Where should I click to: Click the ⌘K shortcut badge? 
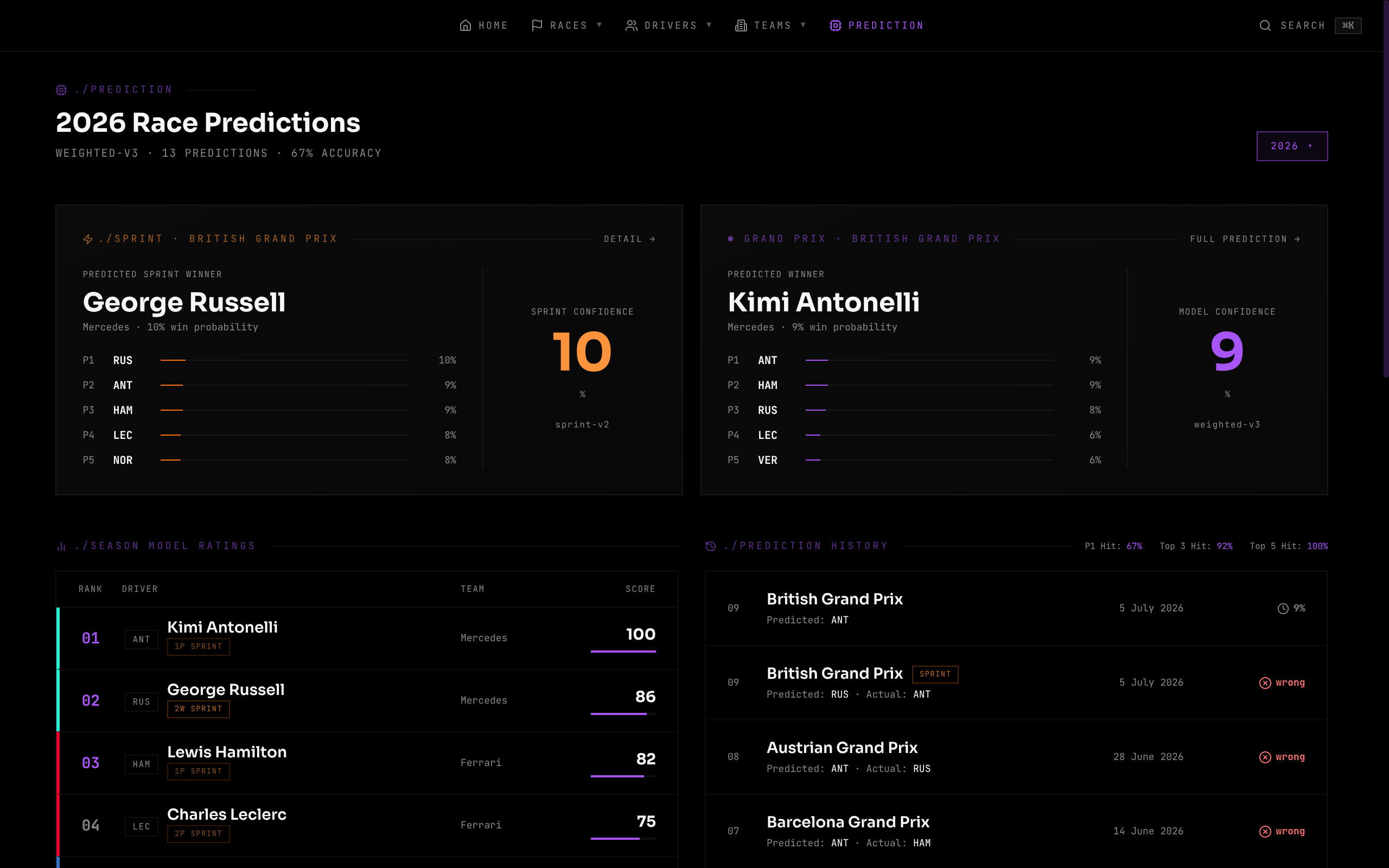[x=1348, y=25]
